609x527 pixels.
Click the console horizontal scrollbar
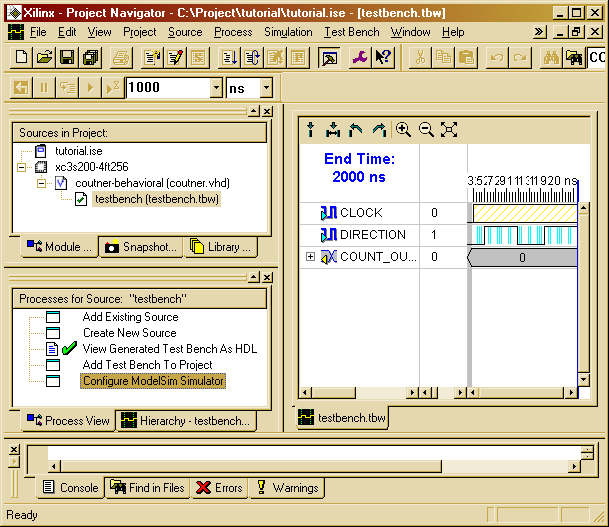pyautogui.click(x=314, y=466)
